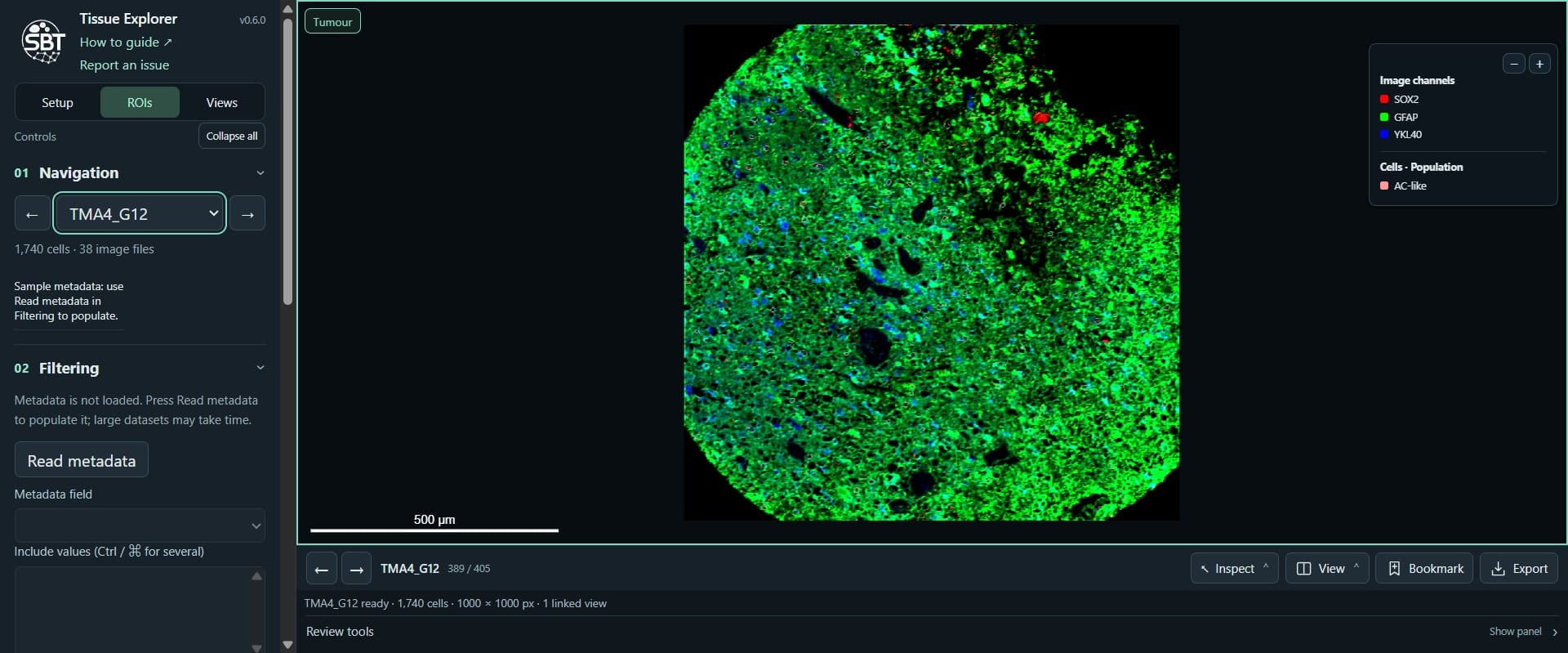The image size is (1568, 653).
Task: Click the tissue image in viewer
Action: point(931,272)
